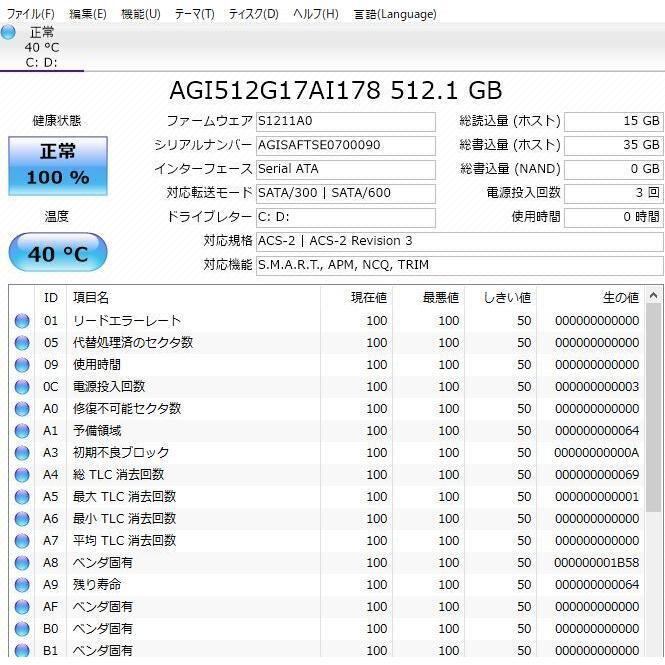Click the 生の値 column header
The image size is (665, 665).
[x=620, y=297]
